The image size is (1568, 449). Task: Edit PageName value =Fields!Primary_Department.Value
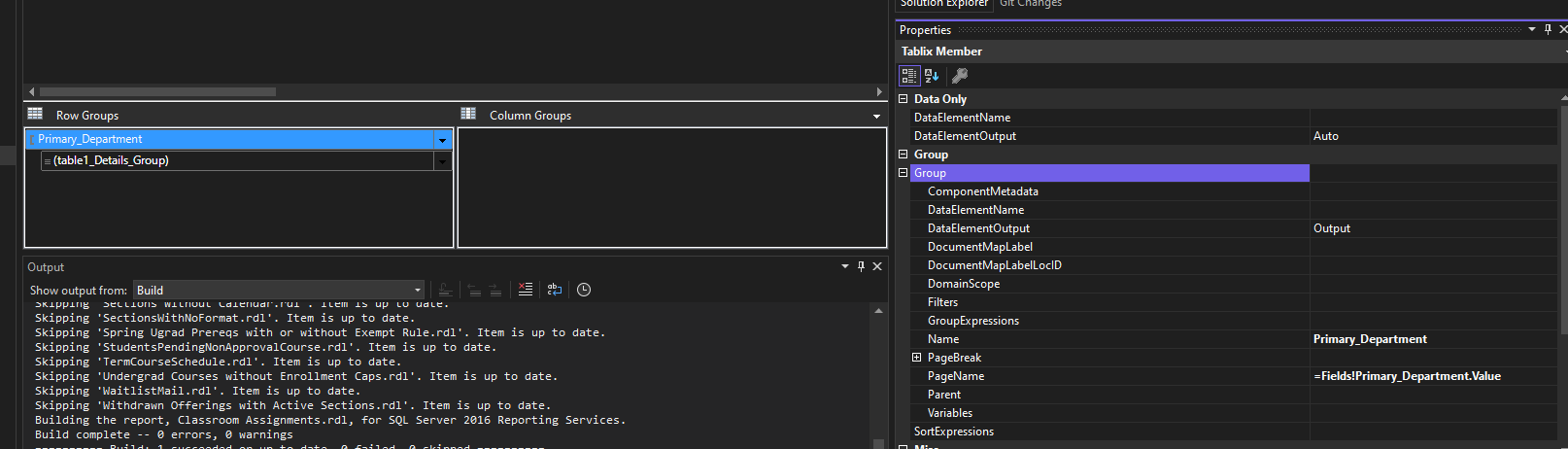coord(1433,376)
